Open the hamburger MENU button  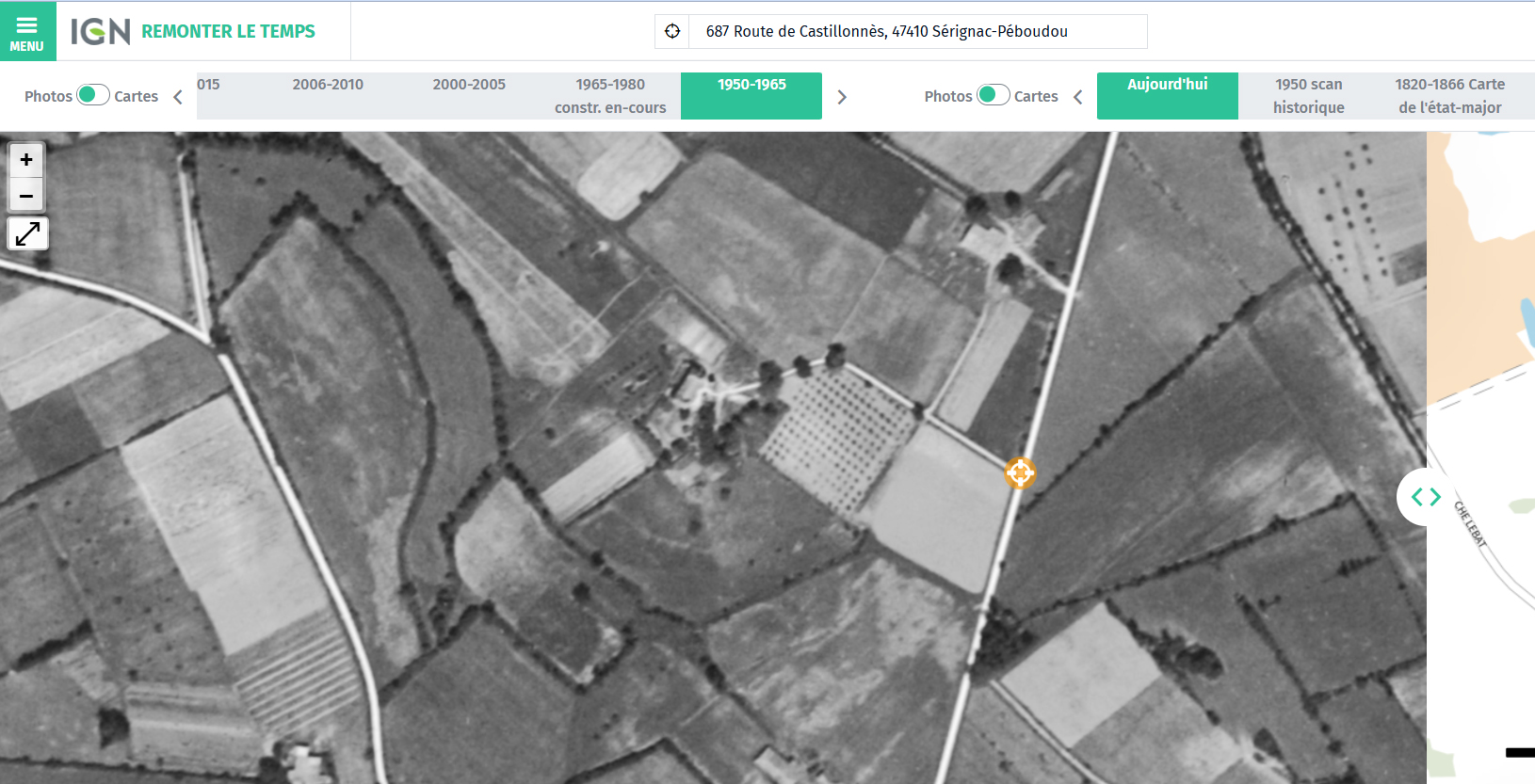coord(27,31)
